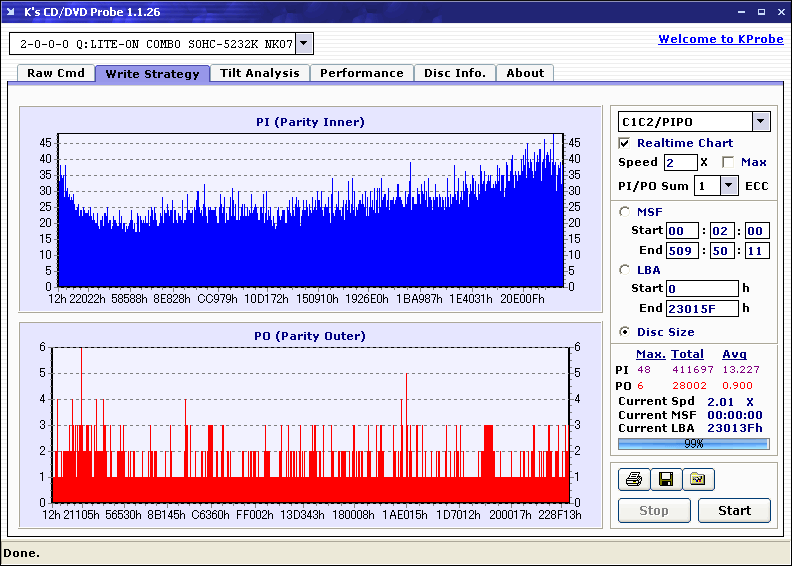Click the printer icon to print chart
792x566 pixels.
tap(633, 480)
